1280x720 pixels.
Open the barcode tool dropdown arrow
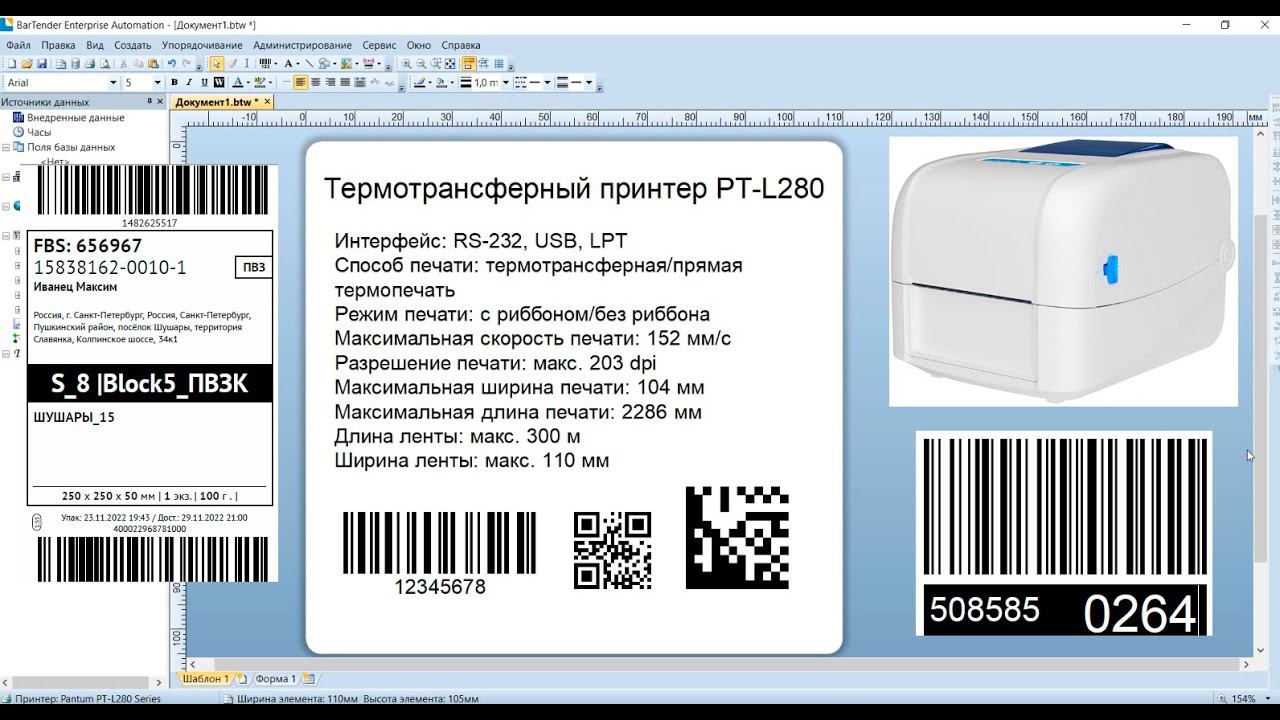[x=276, y=63]
